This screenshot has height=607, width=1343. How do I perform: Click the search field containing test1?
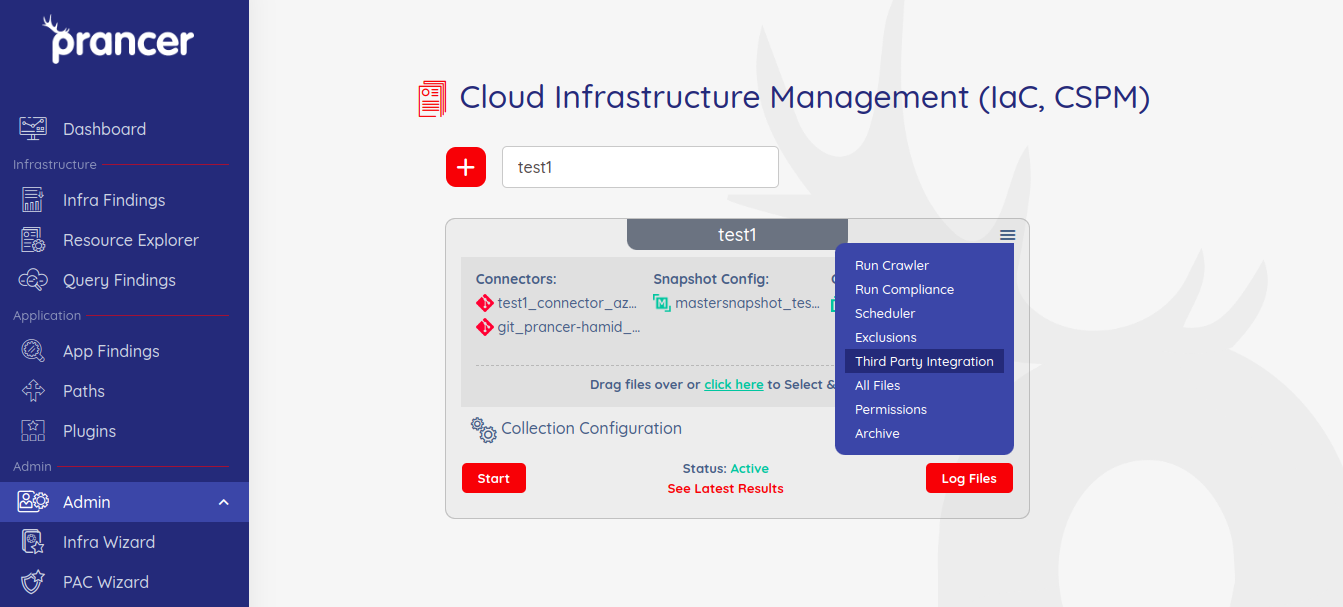640,167
